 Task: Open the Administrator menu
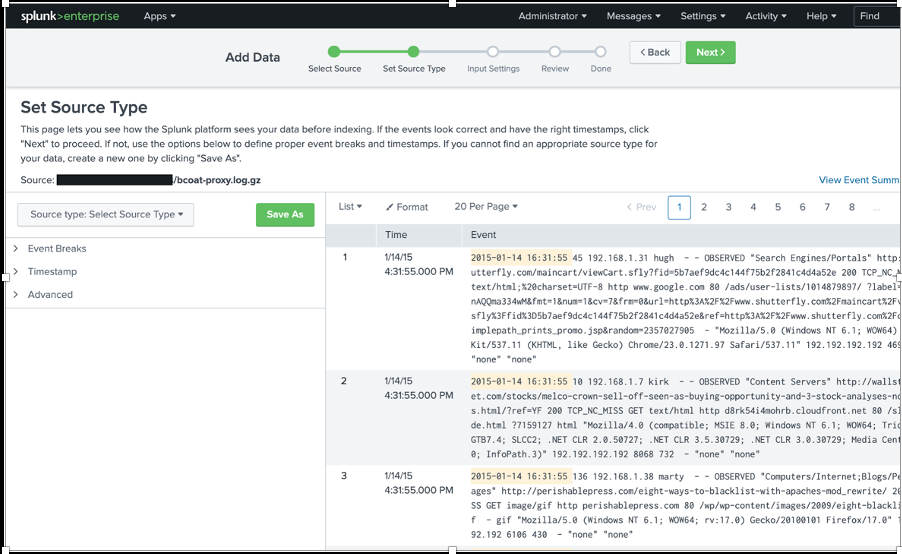[x=552, y=16]
